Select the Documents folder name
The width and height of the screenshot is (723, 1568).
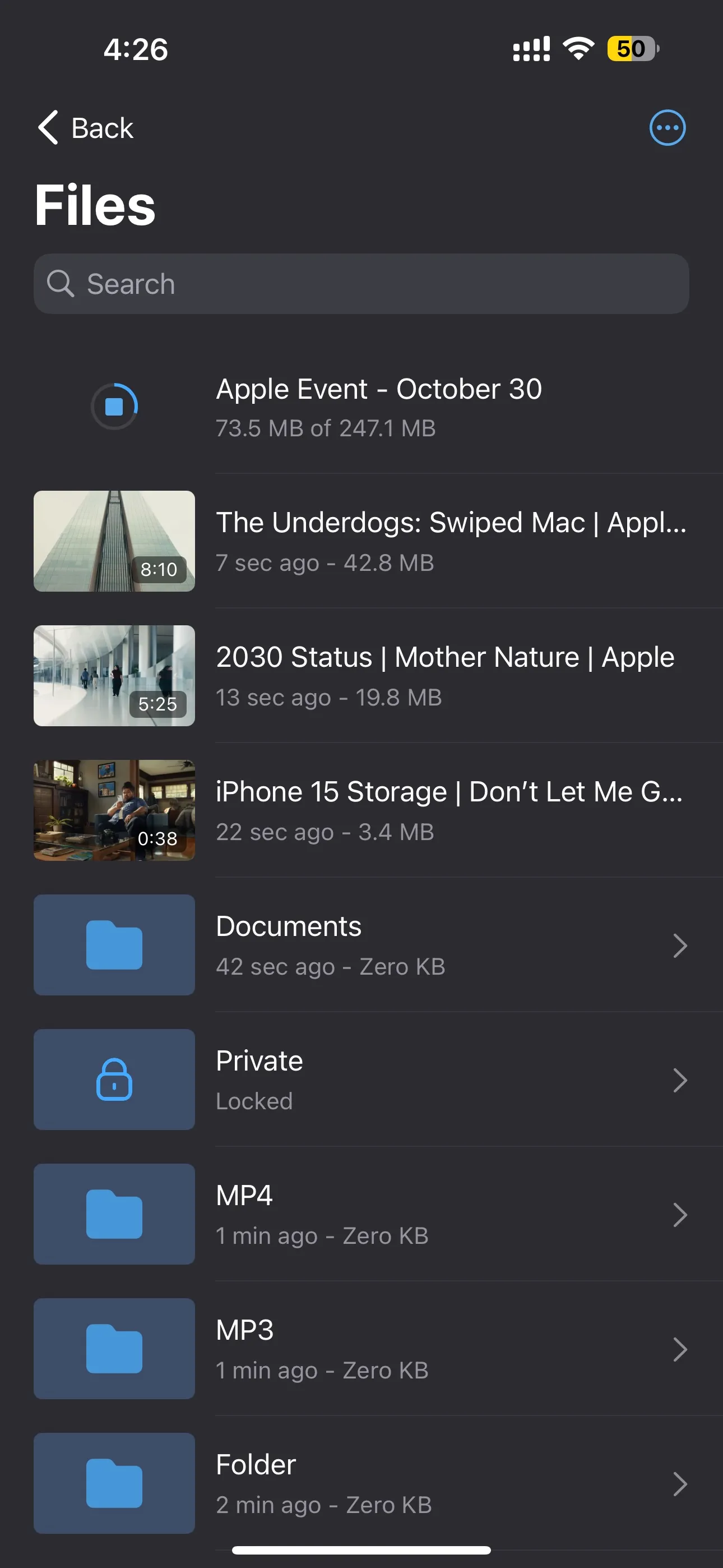[x=289, y=926]
